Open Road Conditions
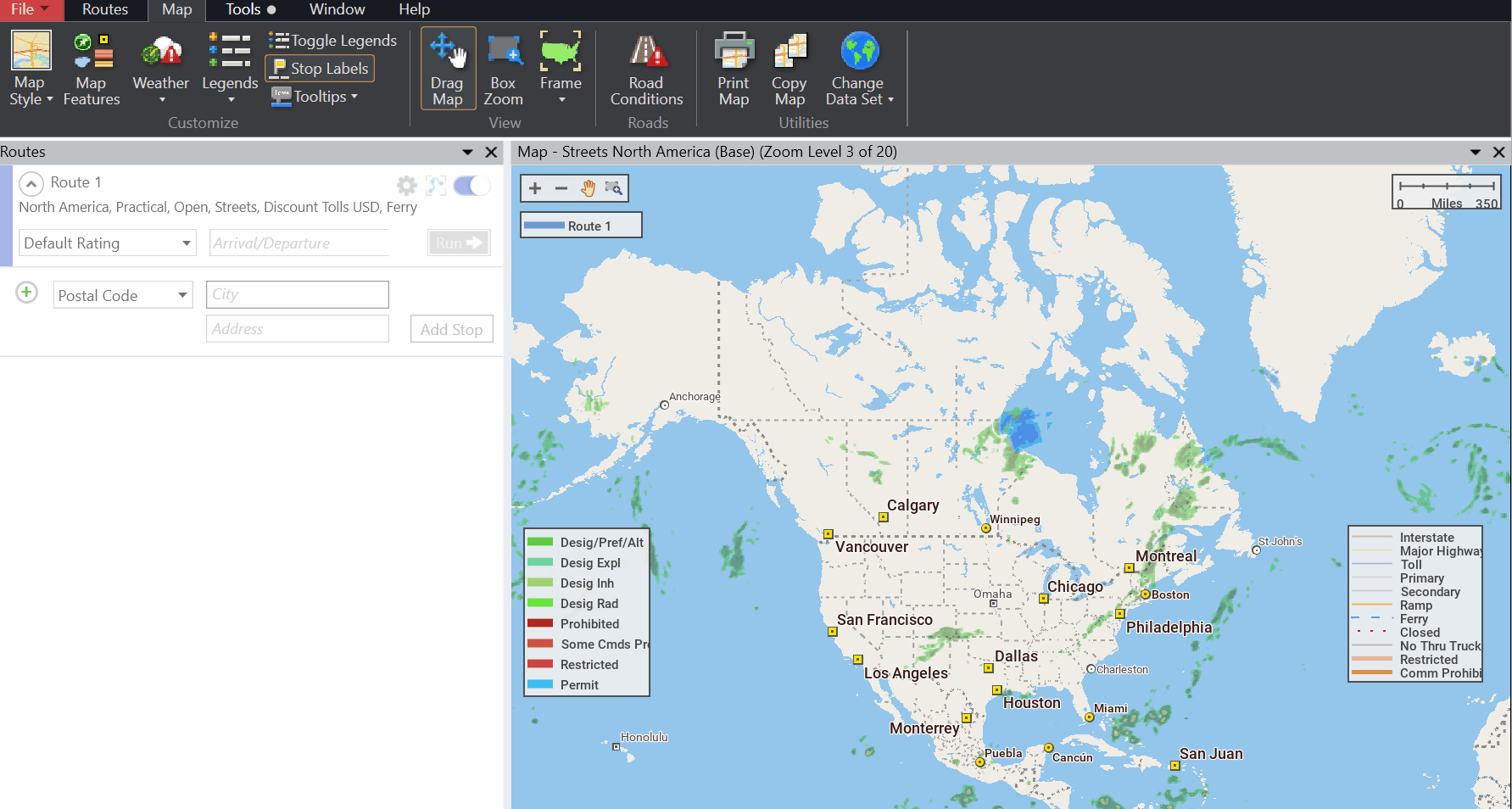This screenshot has height=809, width=1512. tap(646, 68)
